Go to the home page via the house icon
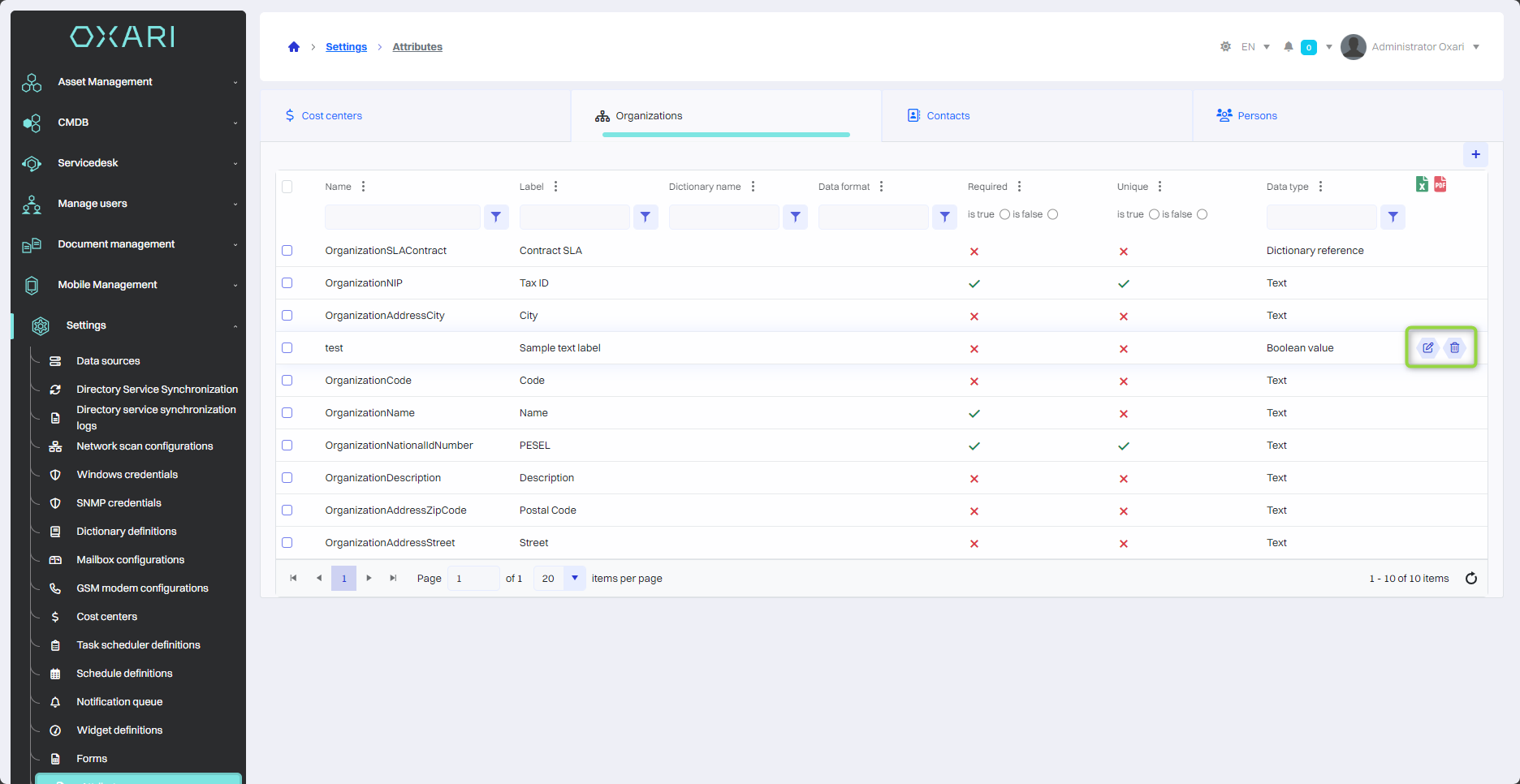 pyautogui.click(x=294, y=47)
